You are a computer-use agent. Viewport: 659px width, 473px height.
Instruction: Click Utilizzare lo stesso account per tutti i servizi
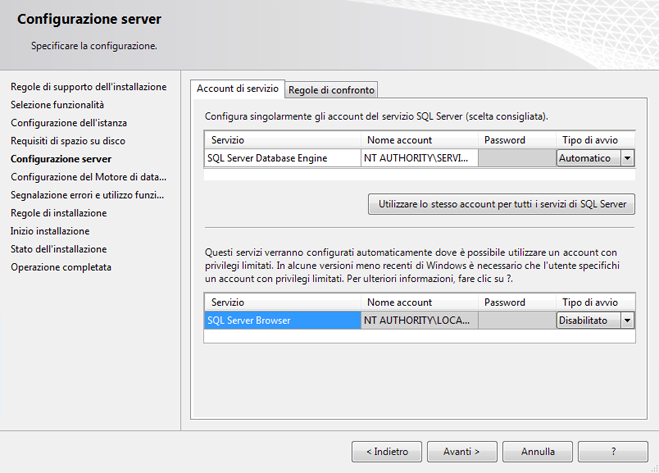501,204
